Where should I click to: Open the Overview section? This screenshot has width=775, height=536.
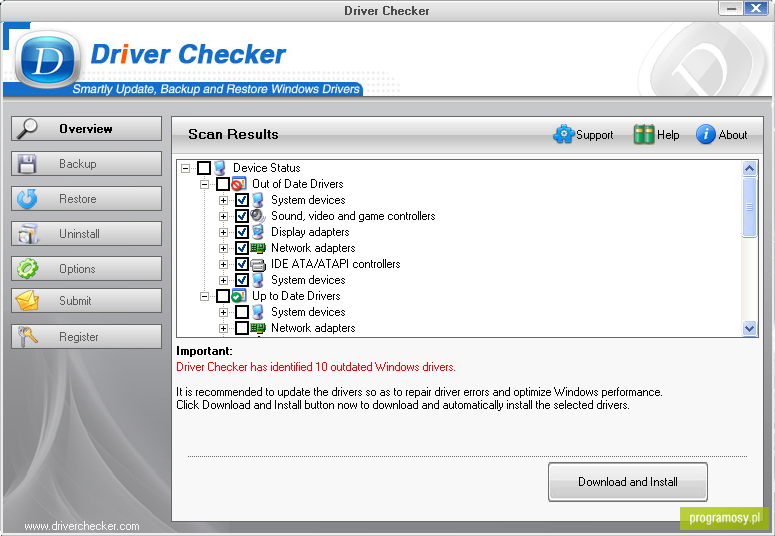pyautogui.click(x=86, y=129)
